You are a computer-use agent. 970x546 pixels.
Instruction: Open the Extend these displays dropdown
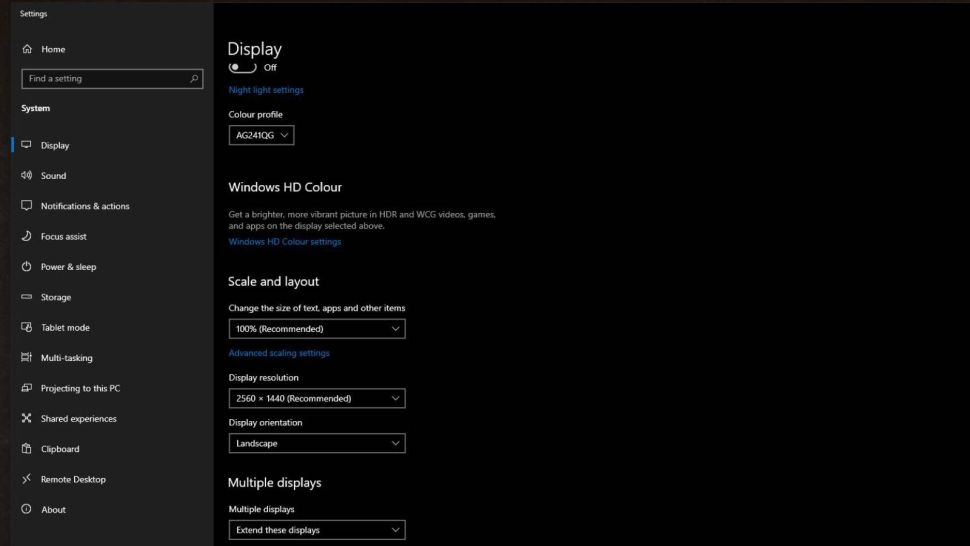316,530
